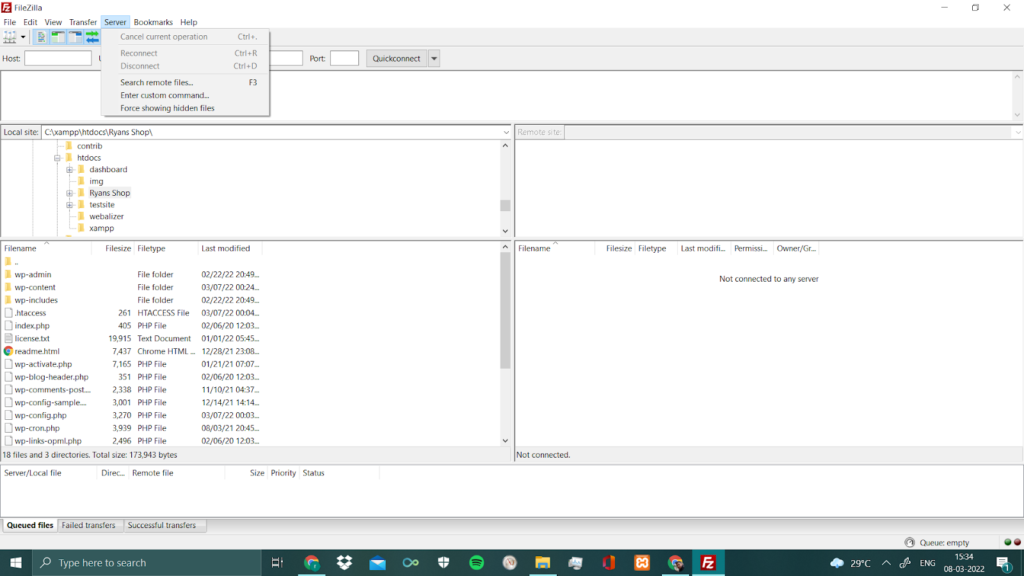Select the contrib folder in tree
The height and width of the screenshot is (576, 1024).
pos(89,146)
